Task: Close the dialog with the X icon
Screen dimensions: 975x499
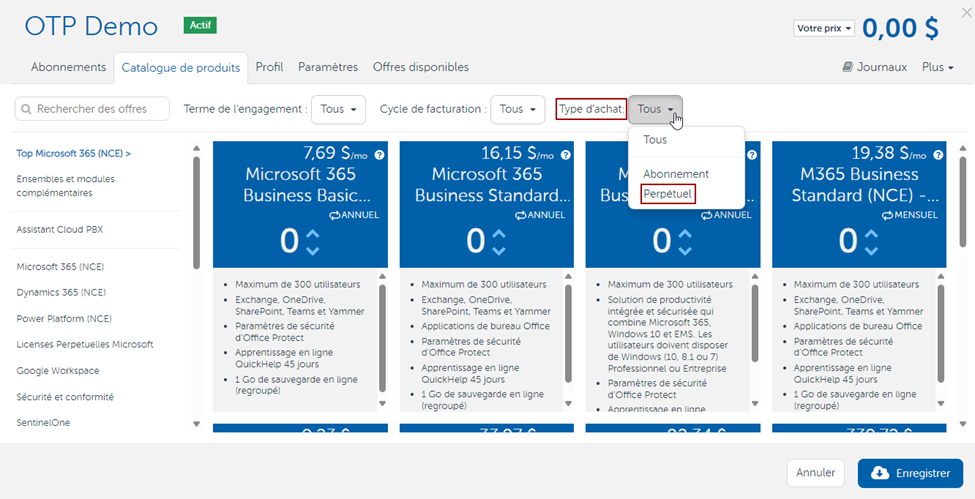Action: pos(966,11)
